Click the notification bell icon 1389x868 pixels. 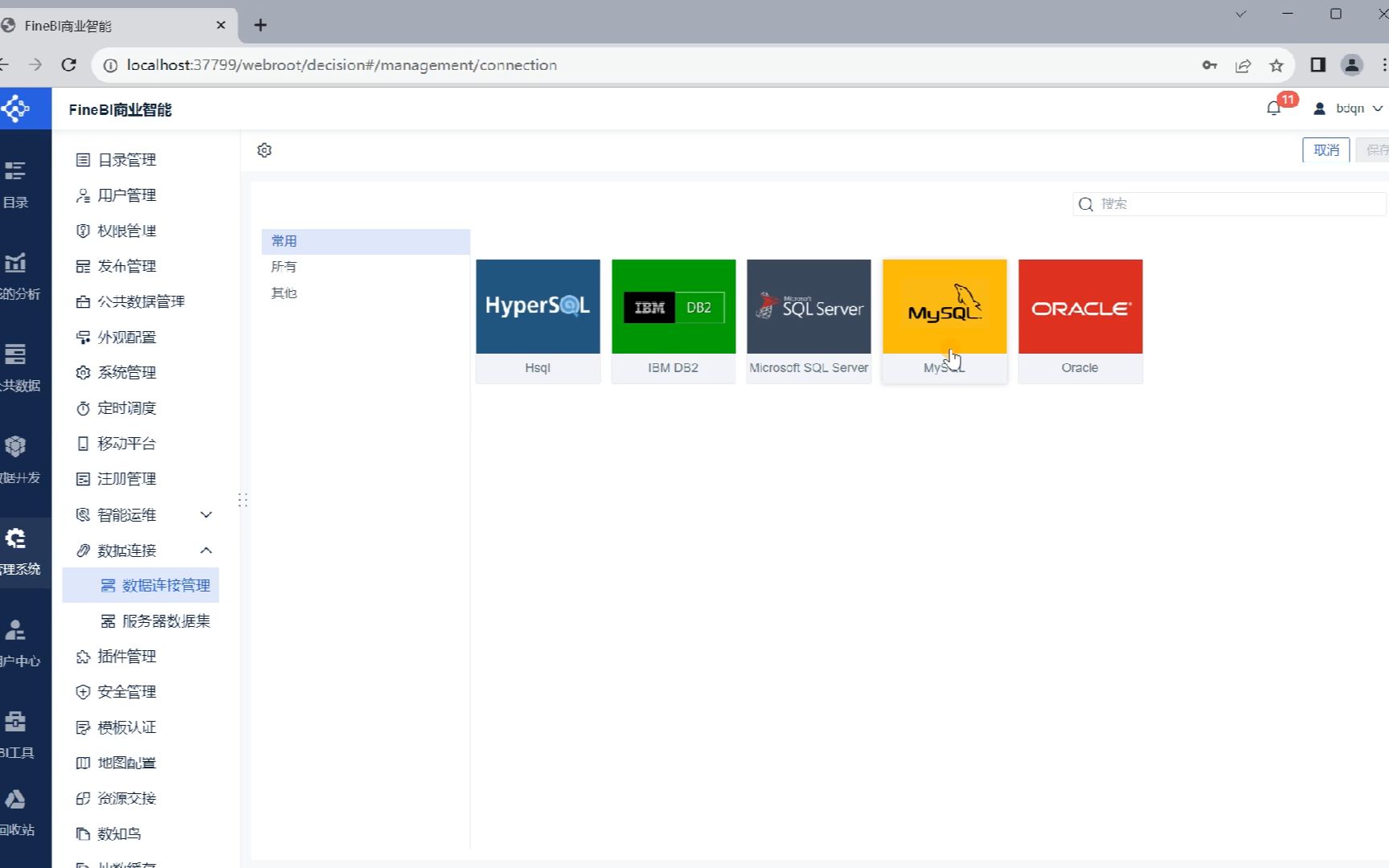click(x=1273, y=108)
